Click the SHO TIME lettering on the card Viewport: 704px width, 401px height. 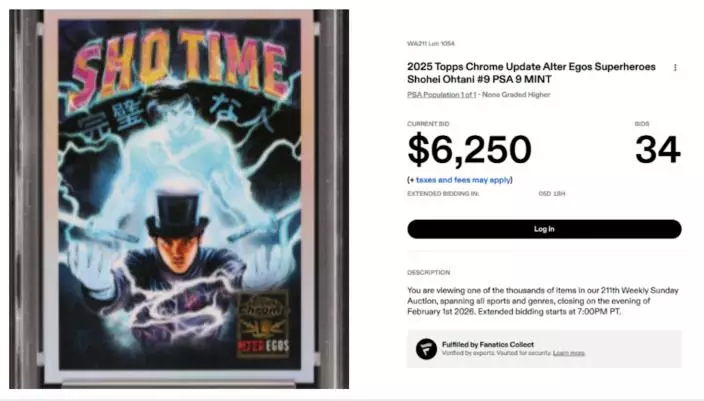point(180,64)
